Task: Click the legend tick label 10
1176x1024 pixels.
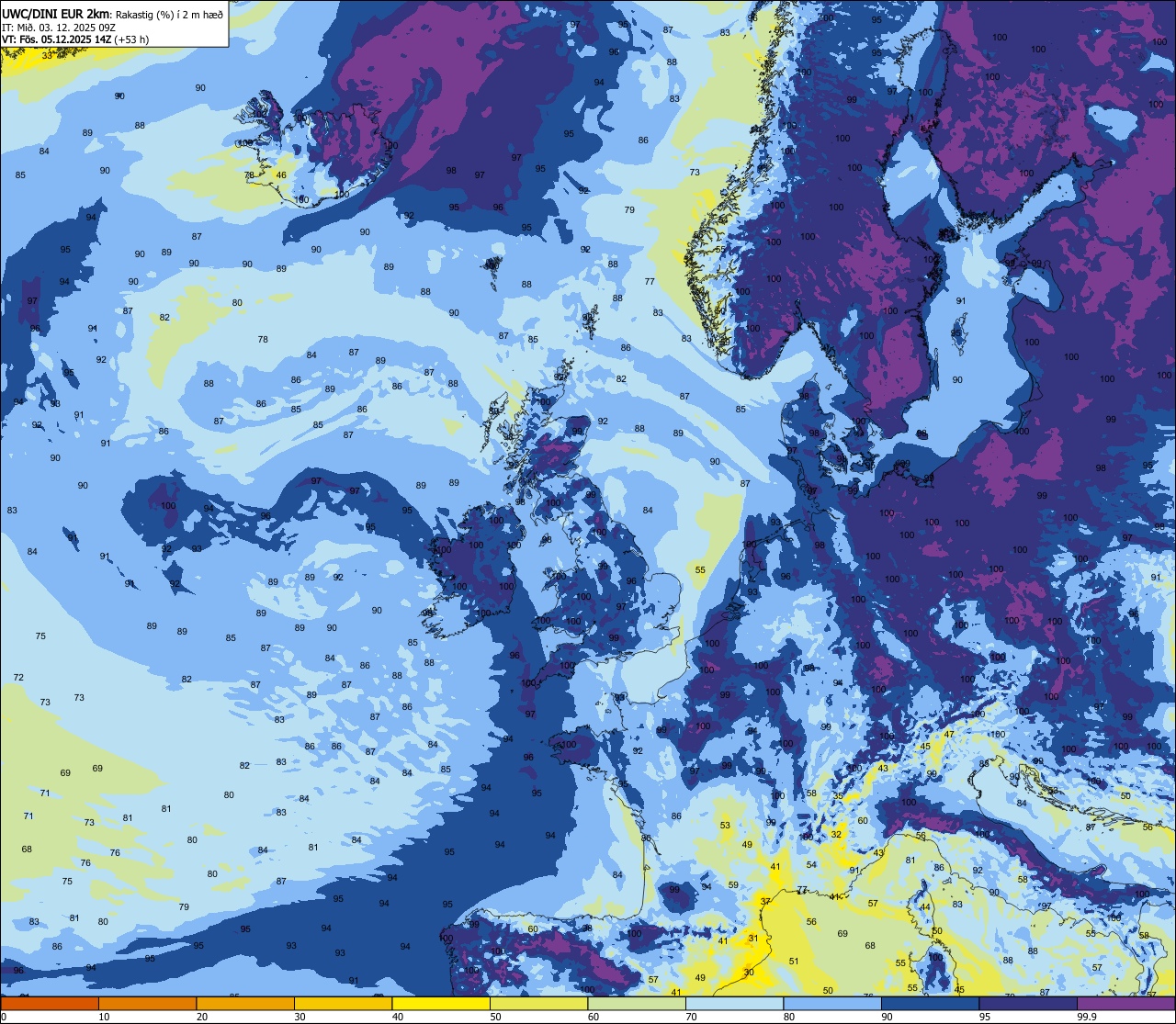Action: point(104,1017)
